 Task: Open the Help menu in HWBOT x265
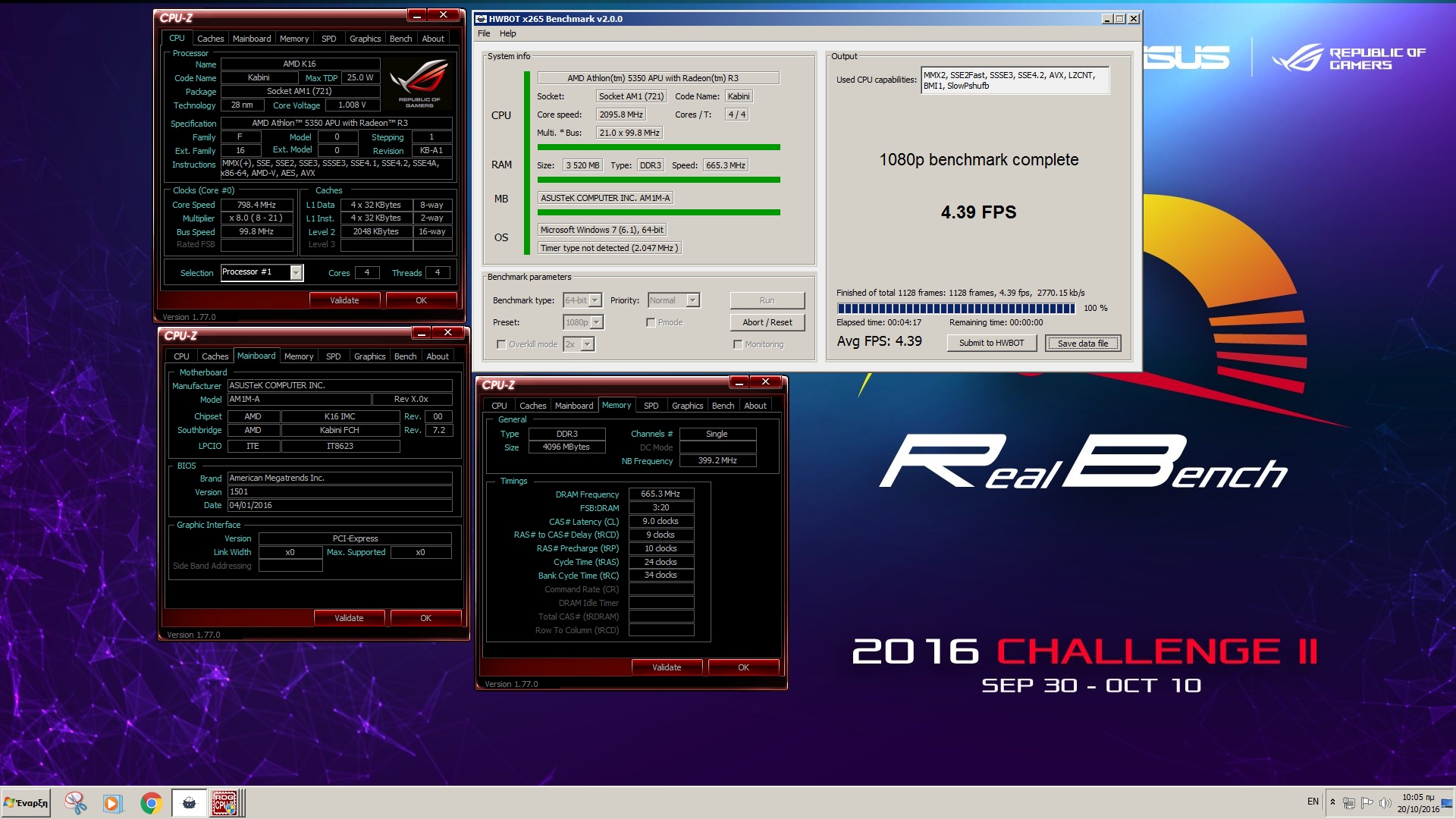pos(508,33)
